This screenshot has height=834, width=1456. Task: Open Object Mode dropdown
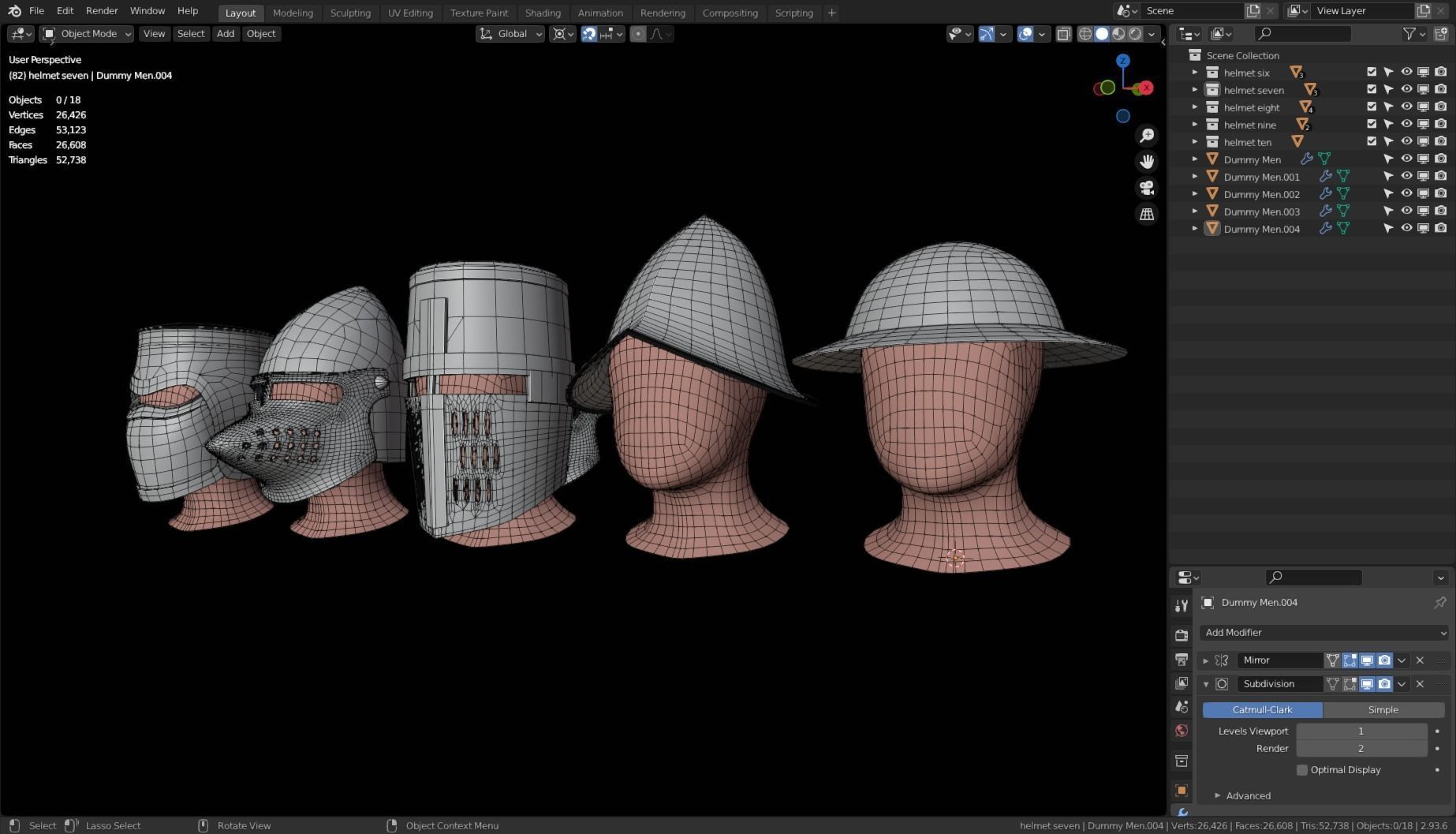(x=88, y=34)
